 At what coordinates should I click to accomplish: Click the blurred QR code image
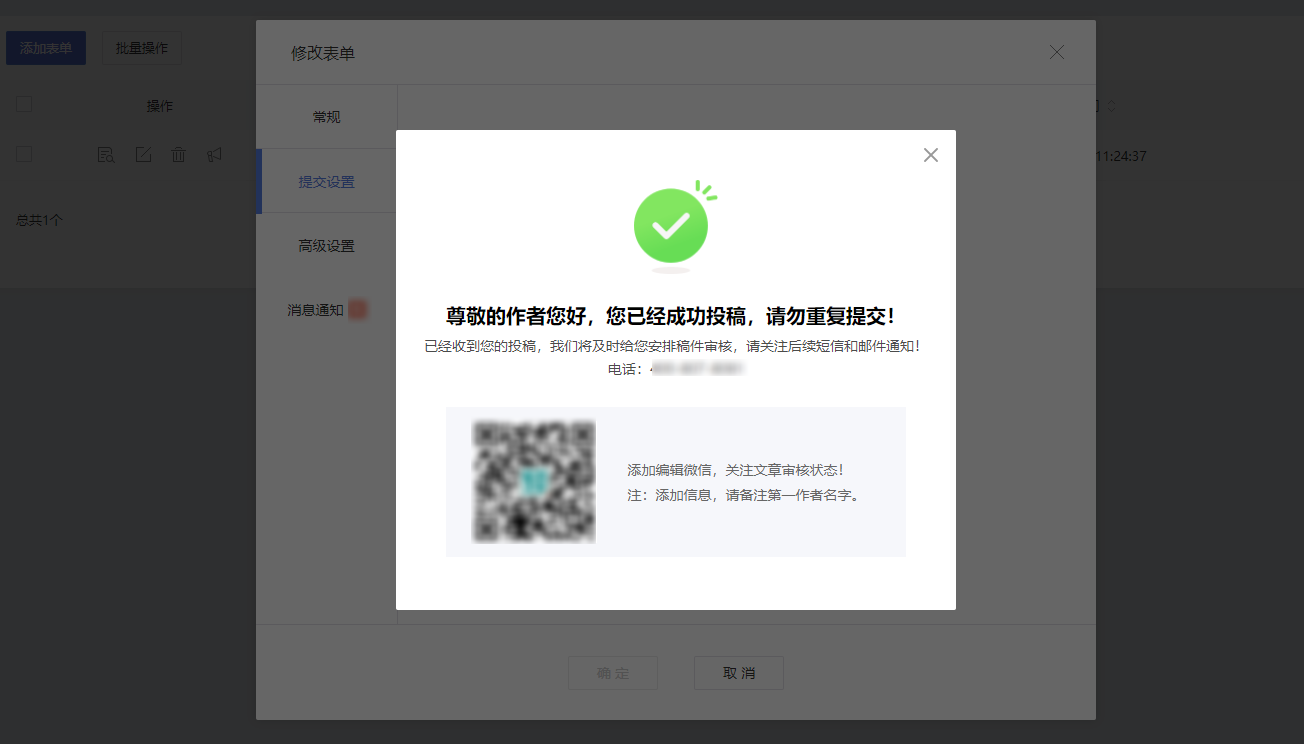(x=534, y=482)
